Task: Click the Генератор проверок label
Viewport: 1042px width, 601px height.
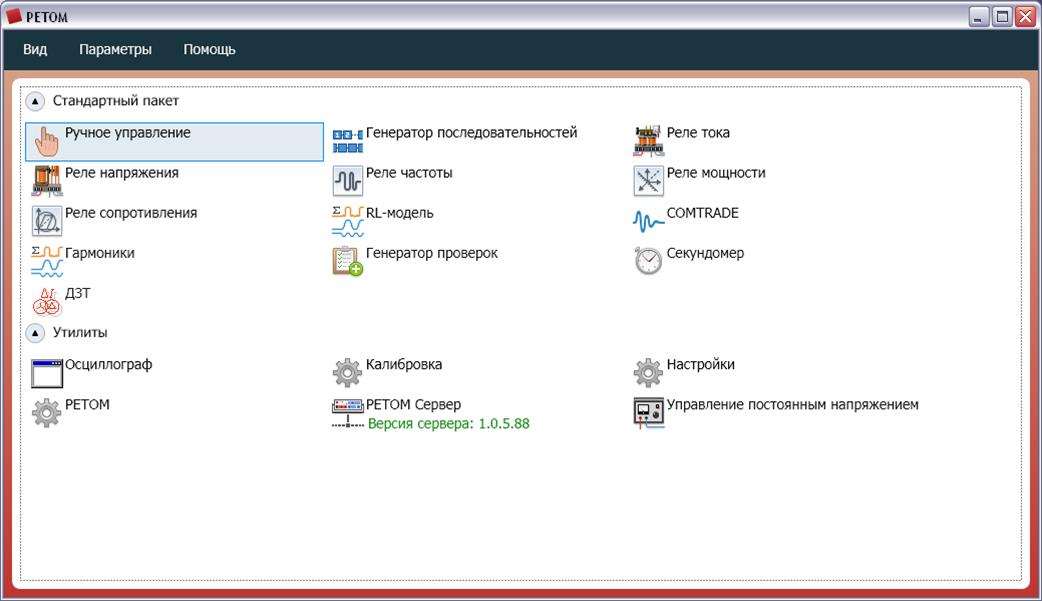Action: [432, 253]
